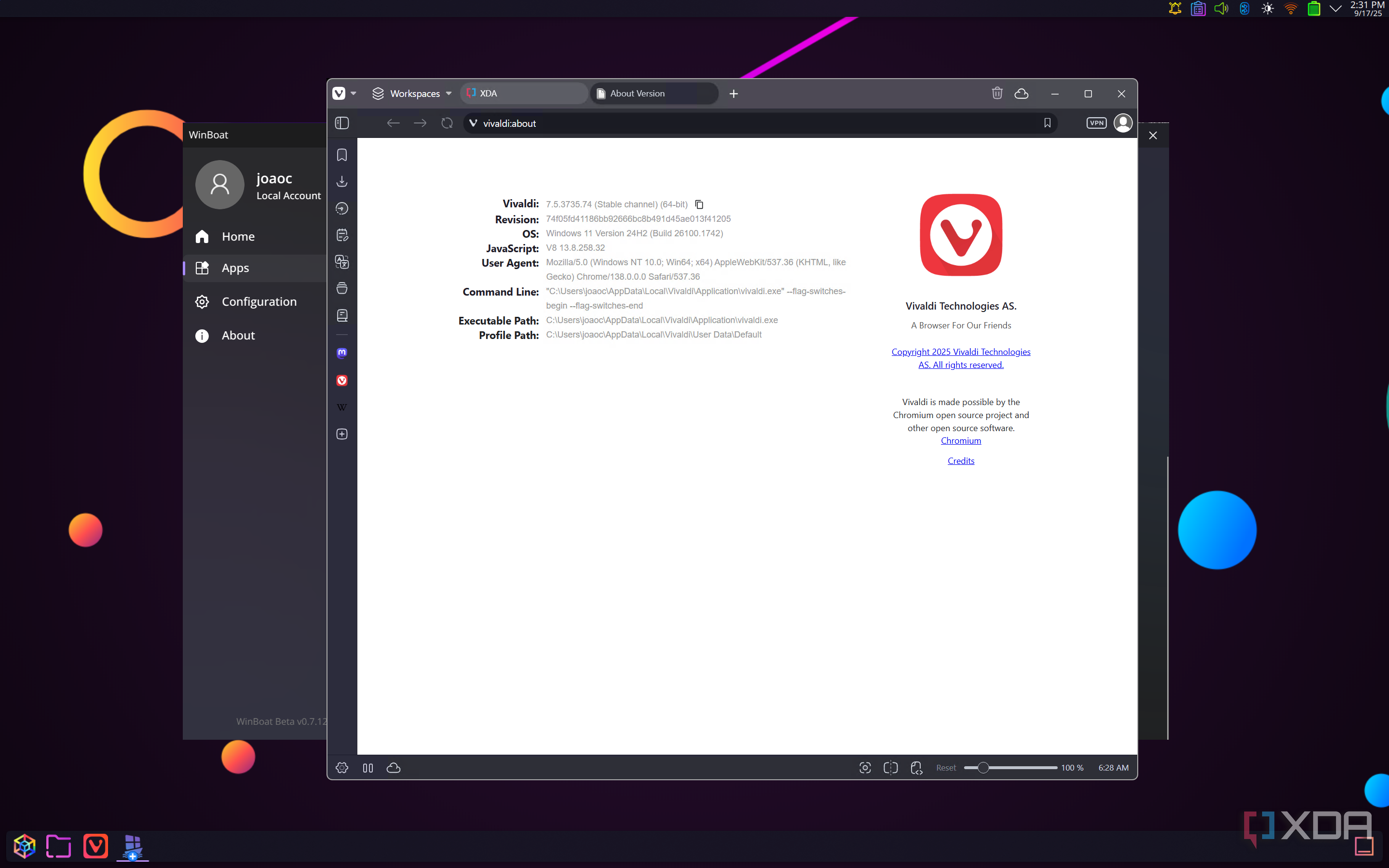
Task: Open a new tab with plus button
Action: (734, 94)
